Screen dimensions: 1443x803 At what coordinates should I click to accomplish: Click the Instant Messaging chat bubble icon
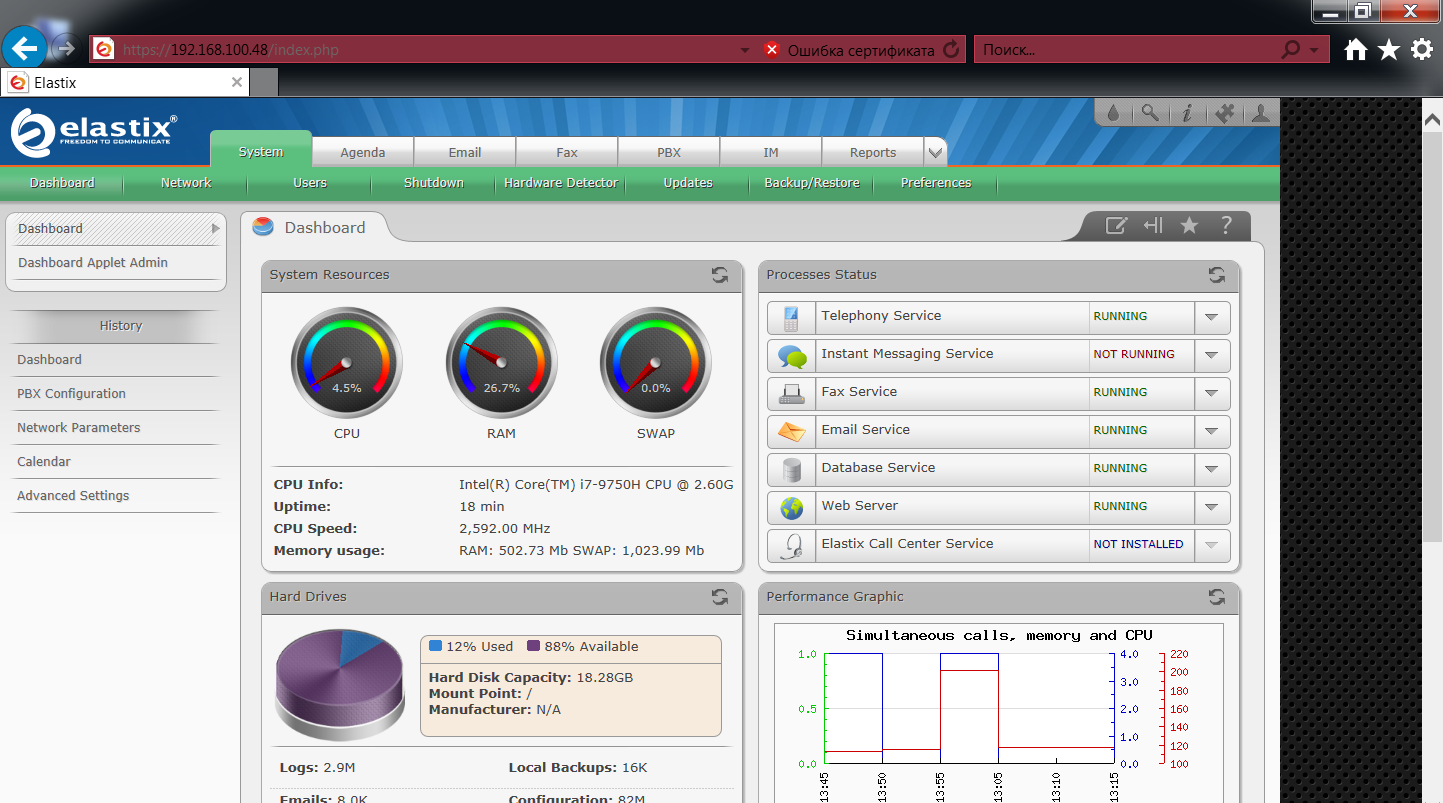coord(791,356)
